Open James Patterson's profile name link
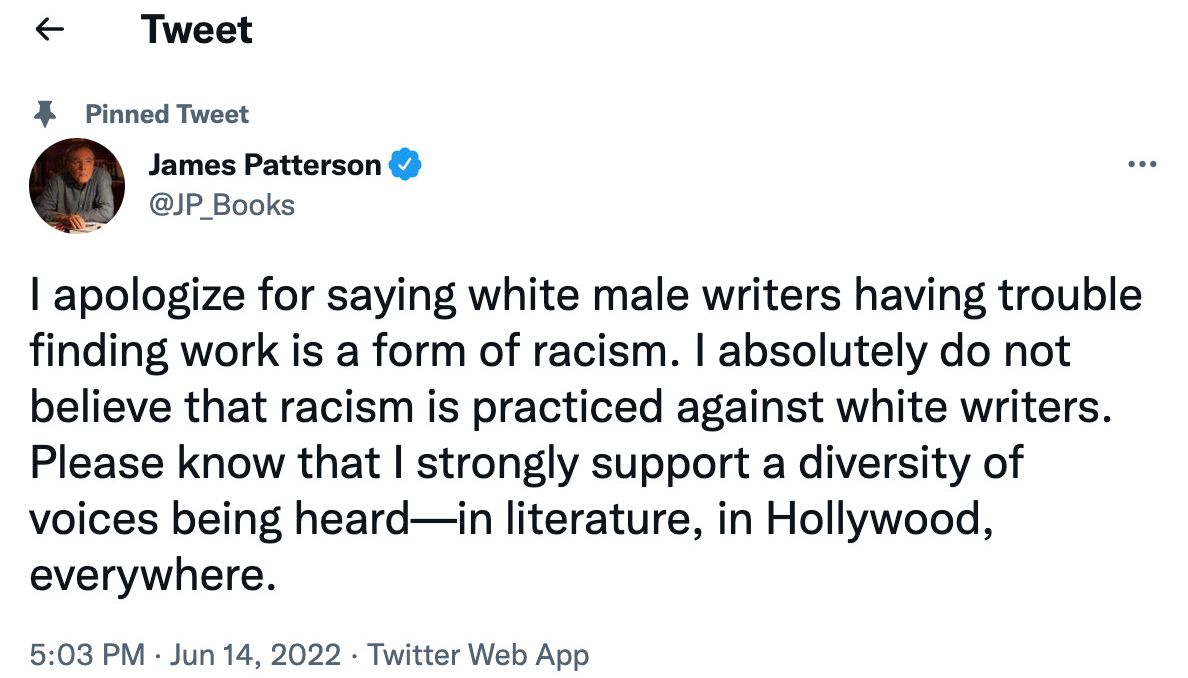Screen dimensions: 1188x678 point(264,164)
